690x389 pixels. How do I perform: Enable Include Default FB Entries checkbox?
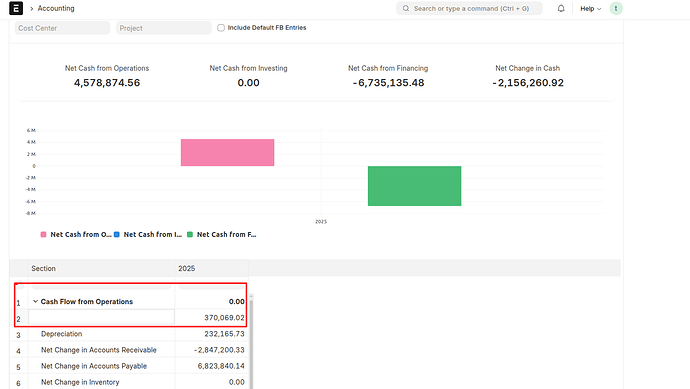[221, 28]
